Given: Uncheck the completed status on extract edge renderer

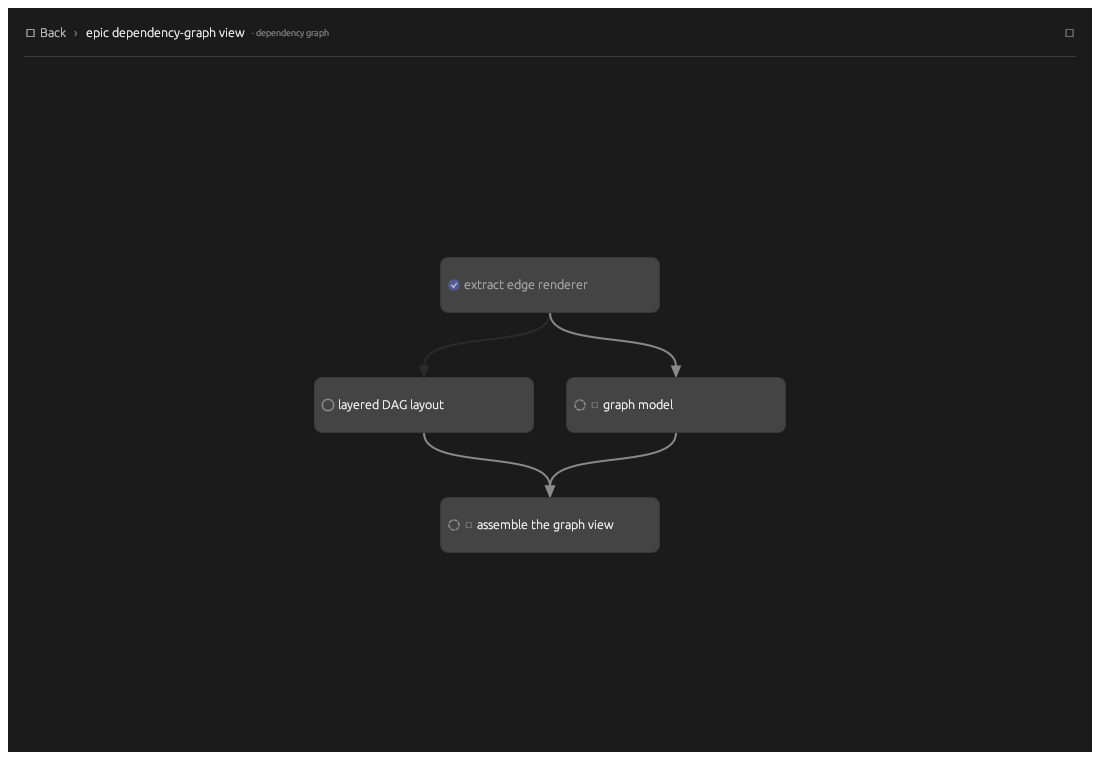Looking at the screenshot, I should (454, 285).
